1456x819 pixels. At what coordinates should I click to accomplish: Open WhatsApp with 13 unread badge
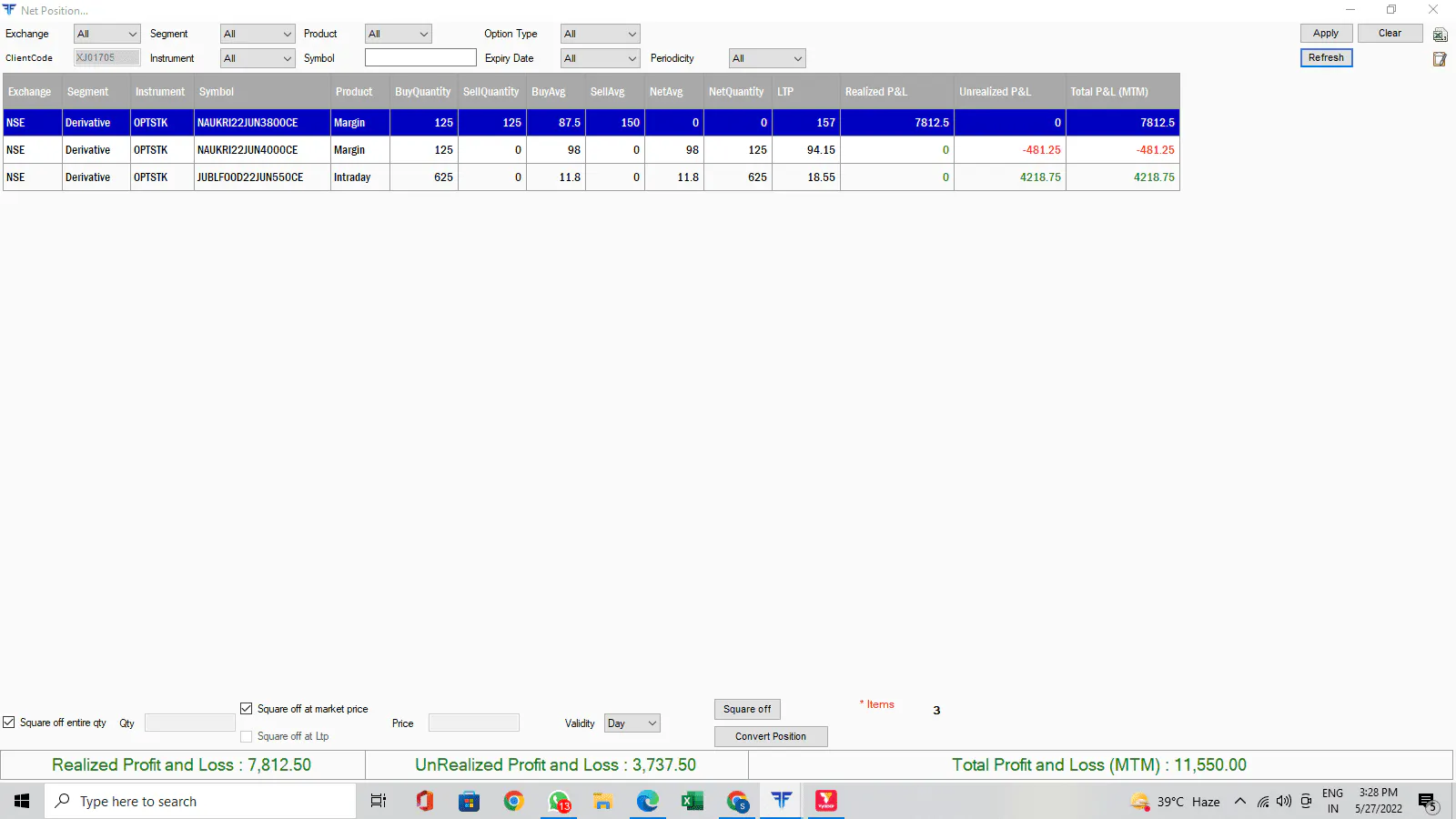coord(558,801)
